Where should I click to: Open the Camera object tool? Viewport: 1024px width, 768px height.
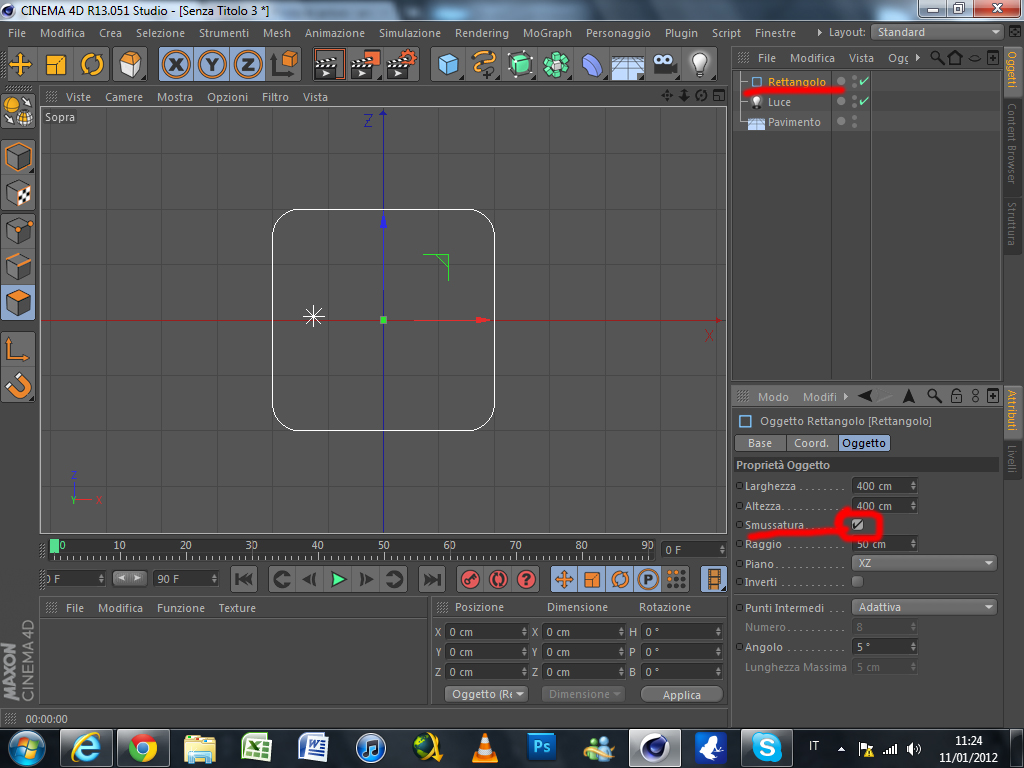point(663,65)
